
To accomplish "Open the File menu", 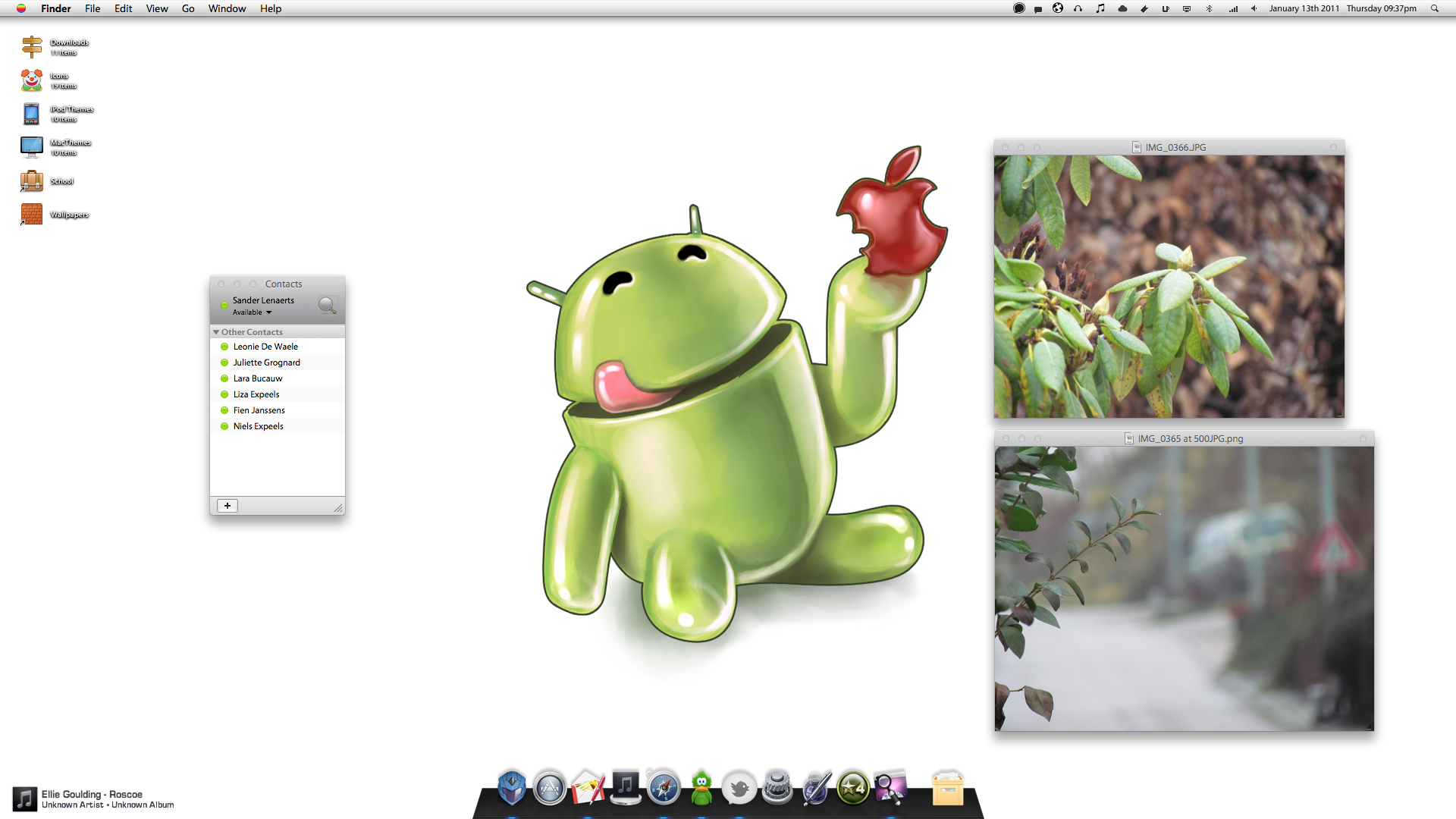I will click(93, 8).
